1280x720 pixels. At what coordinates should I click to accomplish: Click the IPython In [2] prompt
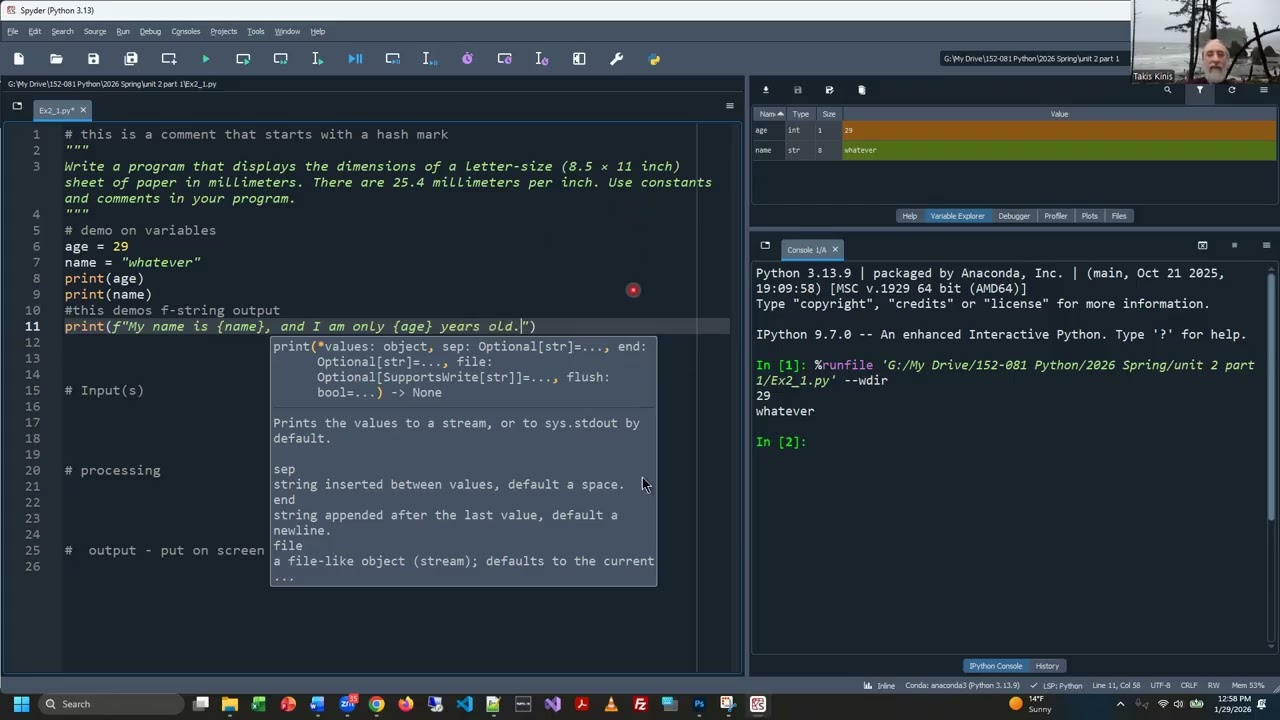click(x=781, y=442)
